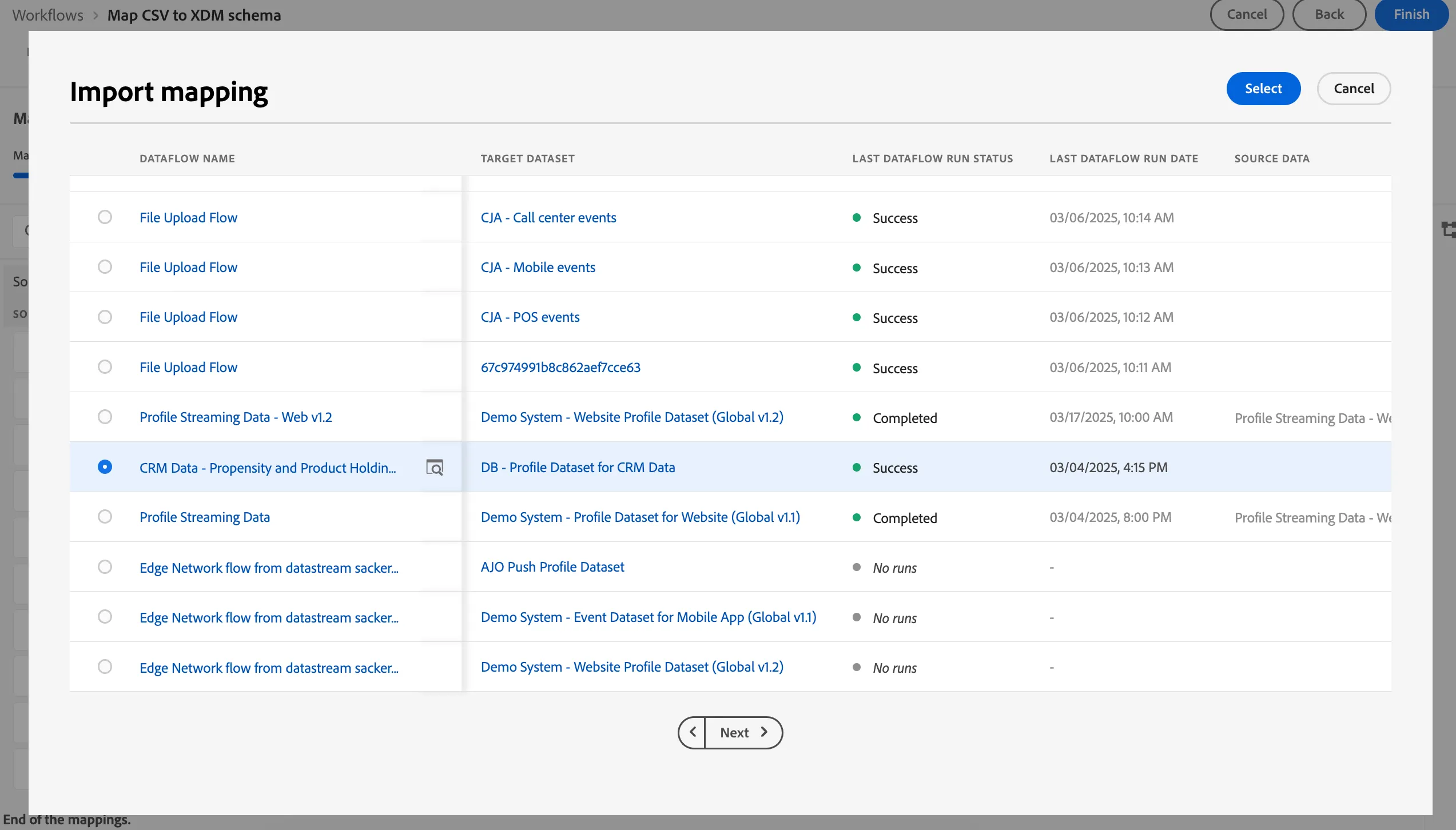This screenshot has height=830, width=1456.
Task: Open Profile Streaming Data - Web v1.2 link
Action: coord(236,417)
